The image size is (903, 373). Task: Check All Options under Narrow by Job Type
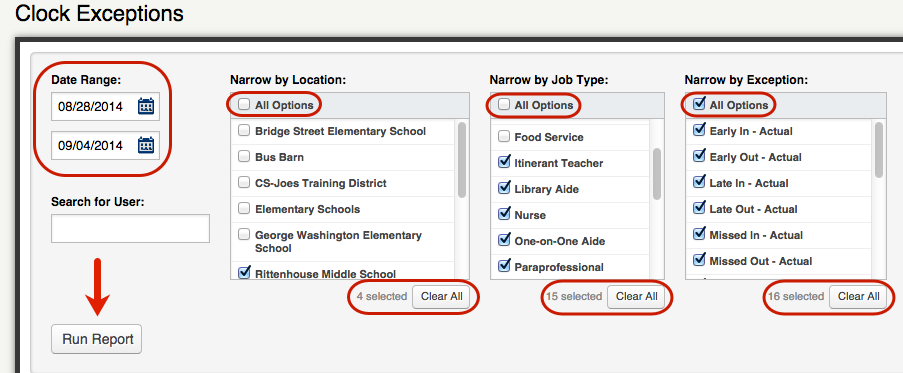click(504, 105)
